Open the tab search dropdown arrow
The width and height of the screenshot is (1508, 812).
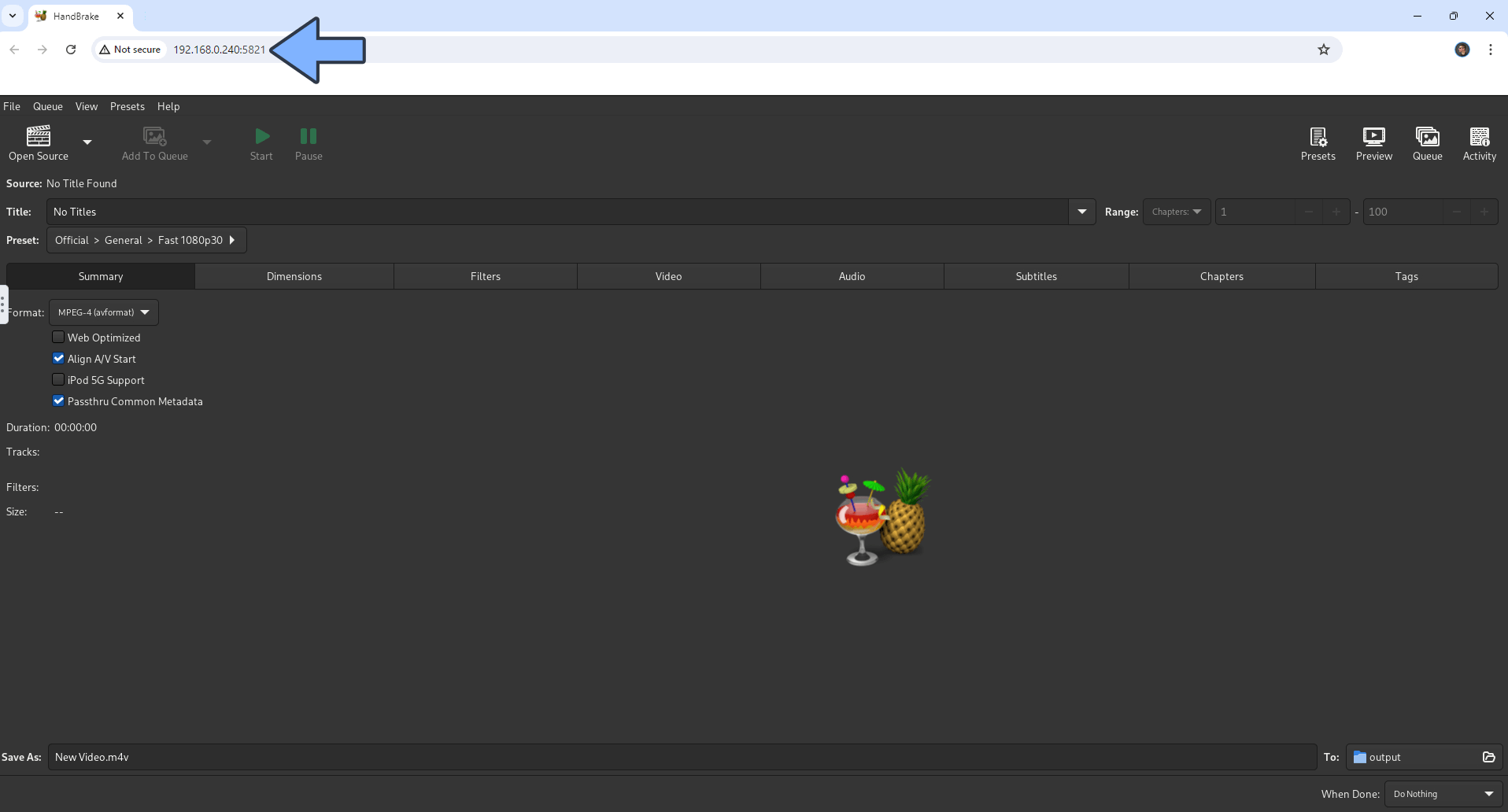pyautogui.click(x=13, y=16)
